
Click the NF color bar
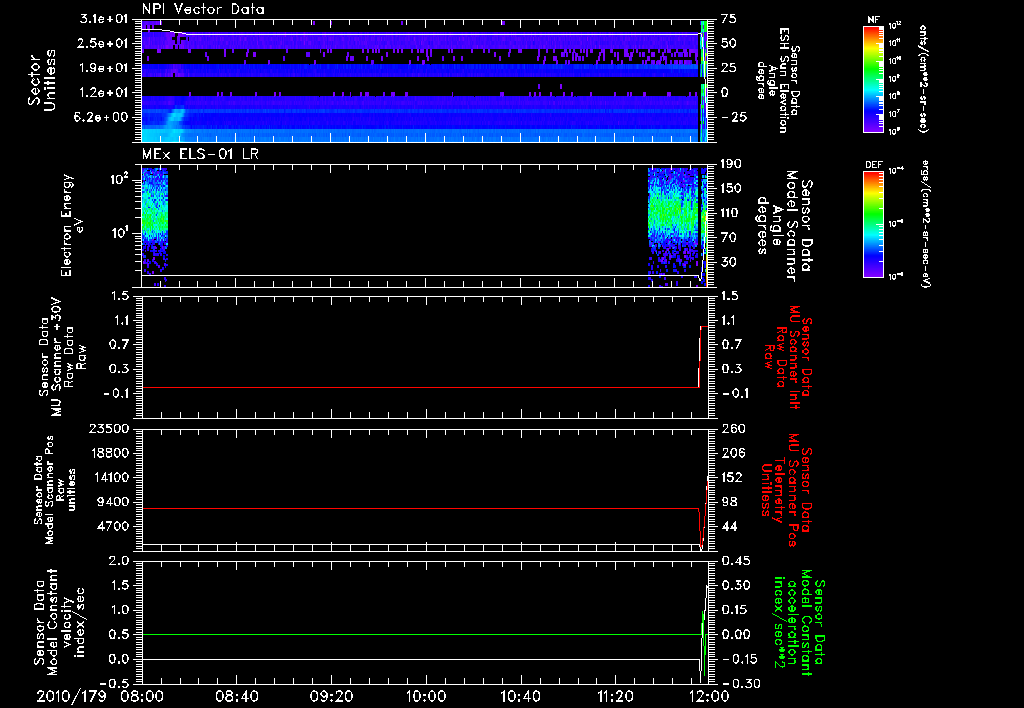[x=874, y=78]
